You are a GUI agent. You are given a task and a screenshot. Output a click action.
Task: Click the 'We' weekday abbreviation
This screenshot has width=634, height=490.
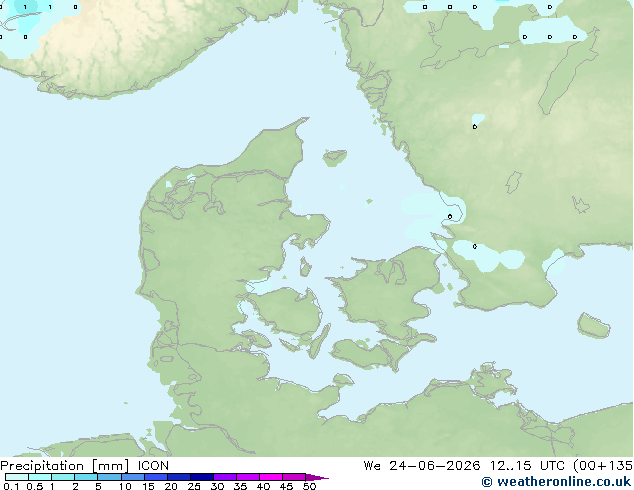coord(372,466)
